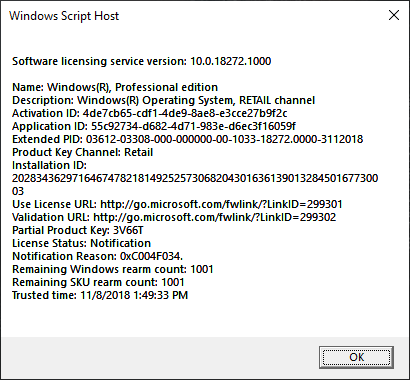This screenshot has width=410, height=380.
Task: Click the Notification Reason 0xC004F034 code
Action: [x=151, y=256]
